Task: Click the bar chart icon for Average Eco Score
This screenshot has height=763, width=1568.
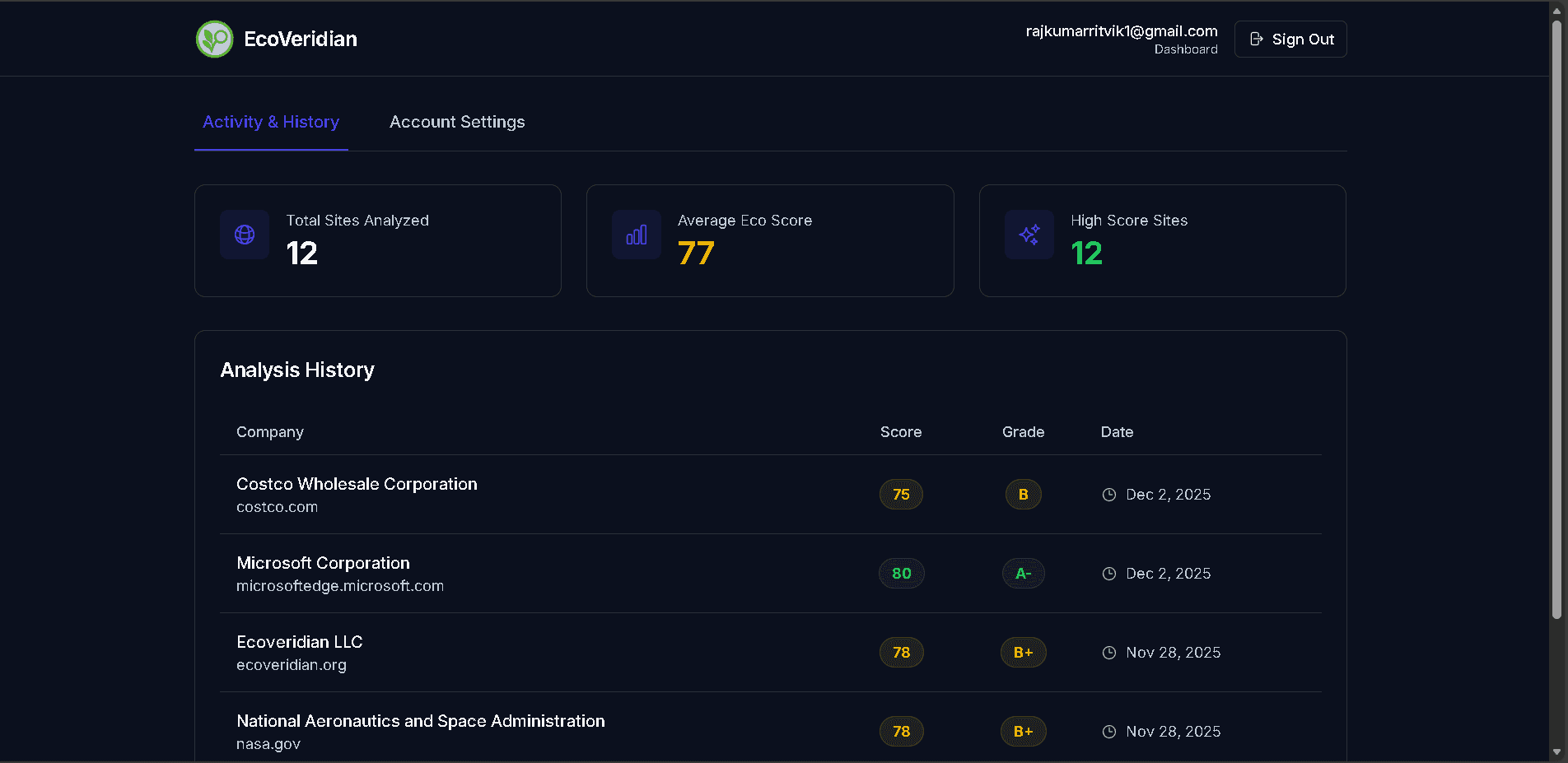Action: click(x=636, y=235)
